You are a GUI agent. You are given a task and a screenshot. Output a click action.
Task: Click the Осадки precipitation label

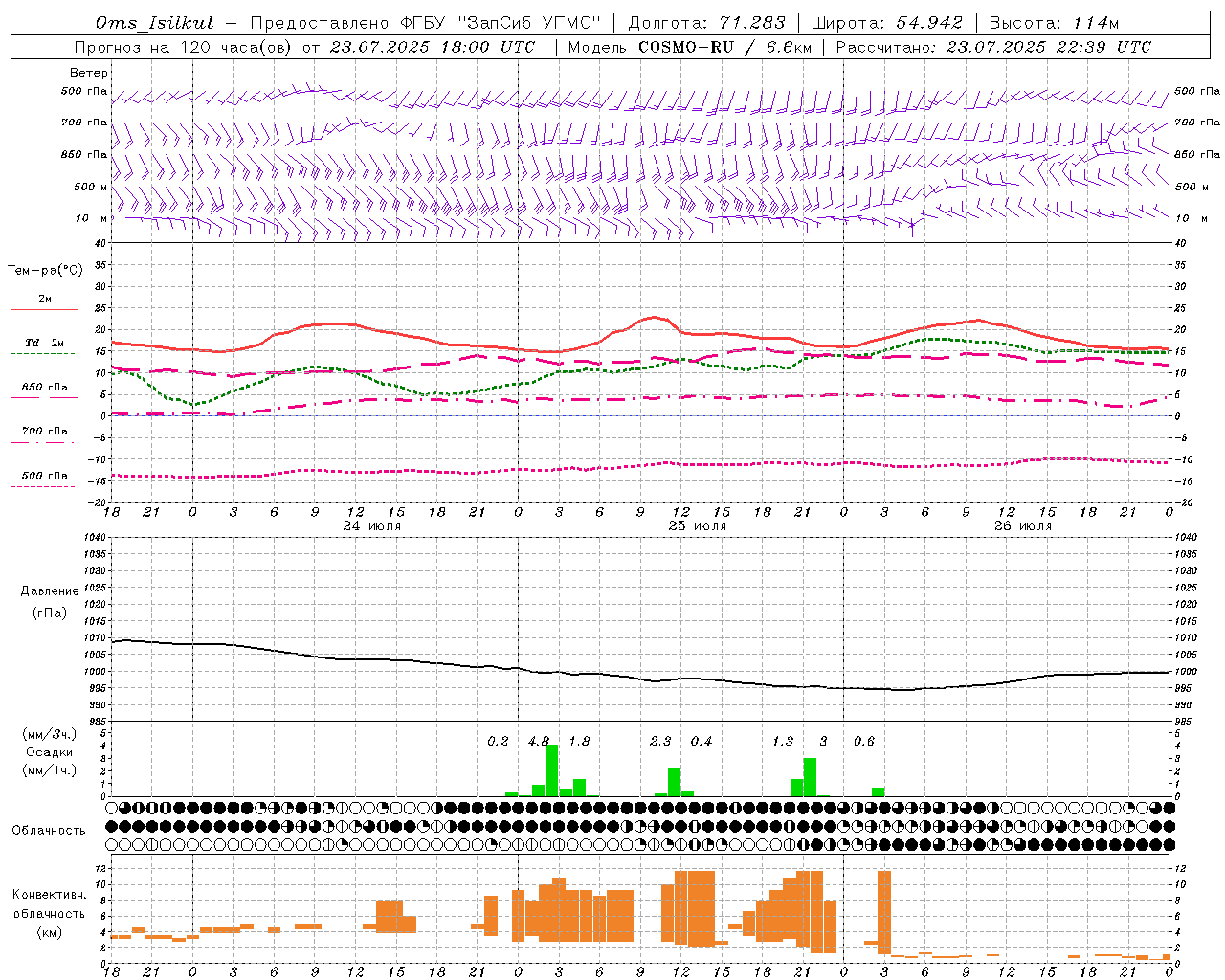(x=50, y=752)
